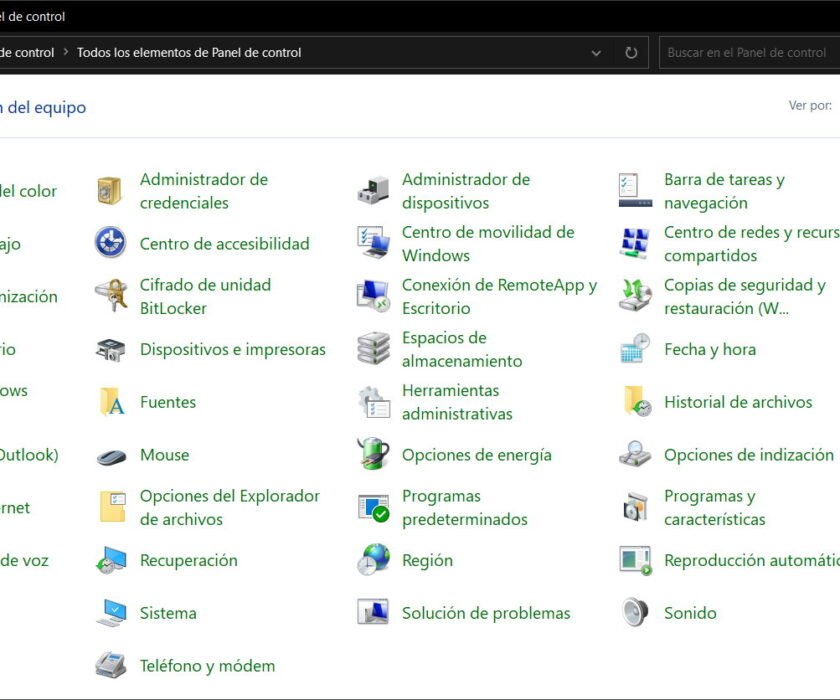Viewport: 840px width, 700px height.
Task: Open the Historial de archivos icon
Action: point(638,401)
